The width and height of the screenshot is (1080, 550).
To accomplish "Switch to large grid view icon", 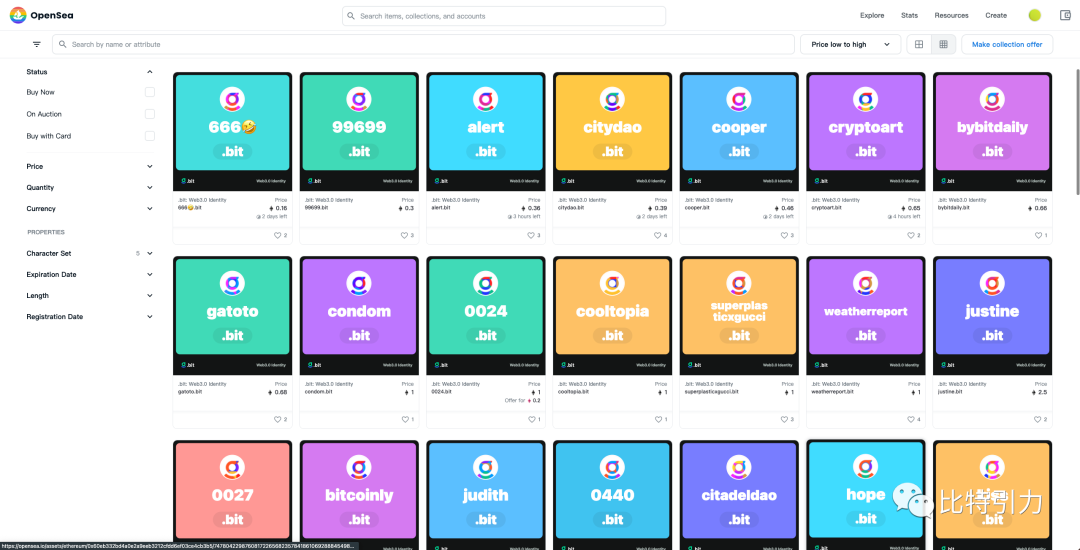I will [x=919, y=44].
